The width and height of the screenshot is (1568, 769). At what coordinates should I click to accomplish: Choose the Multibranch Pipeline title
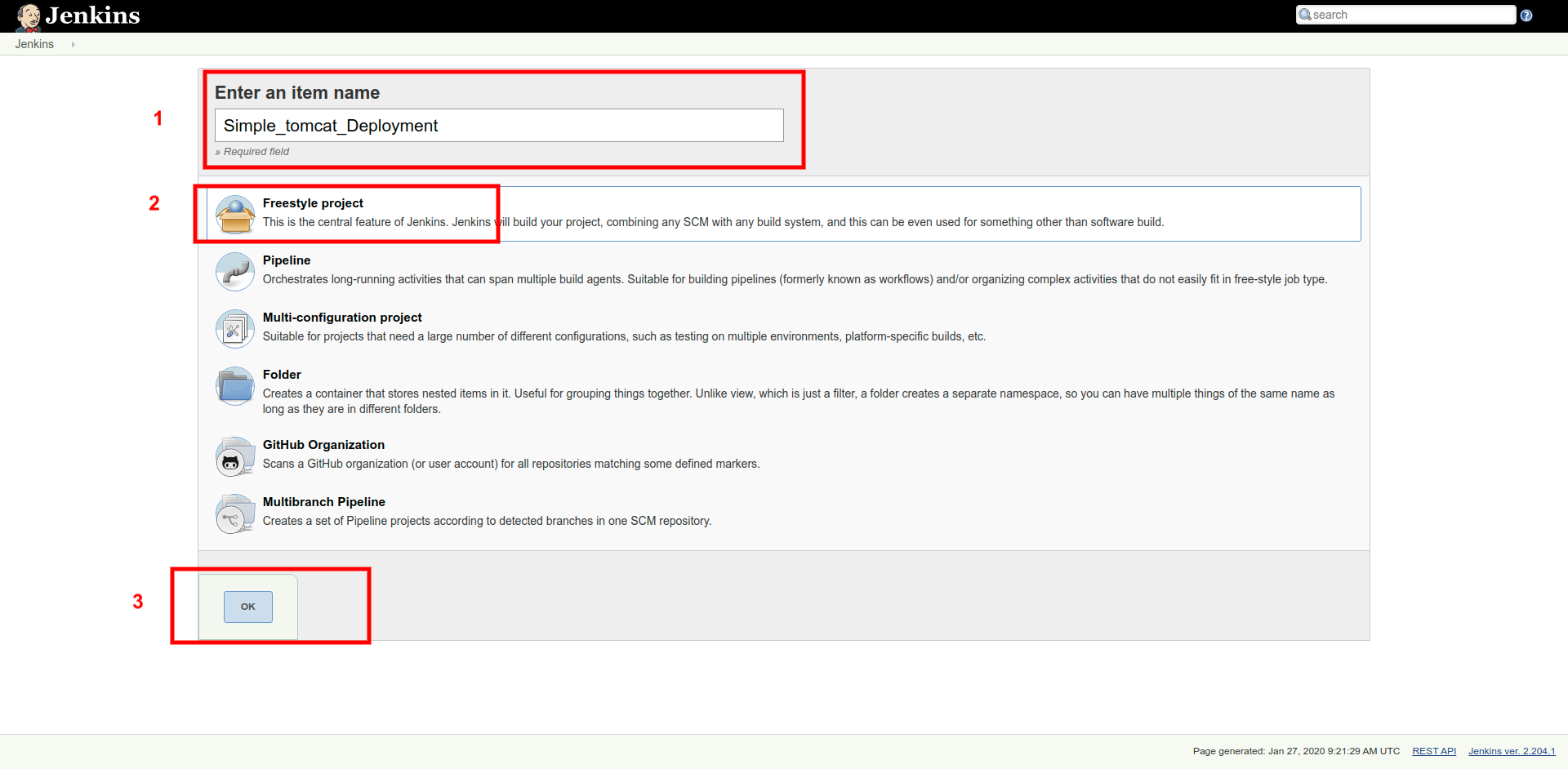coord(324,502)
